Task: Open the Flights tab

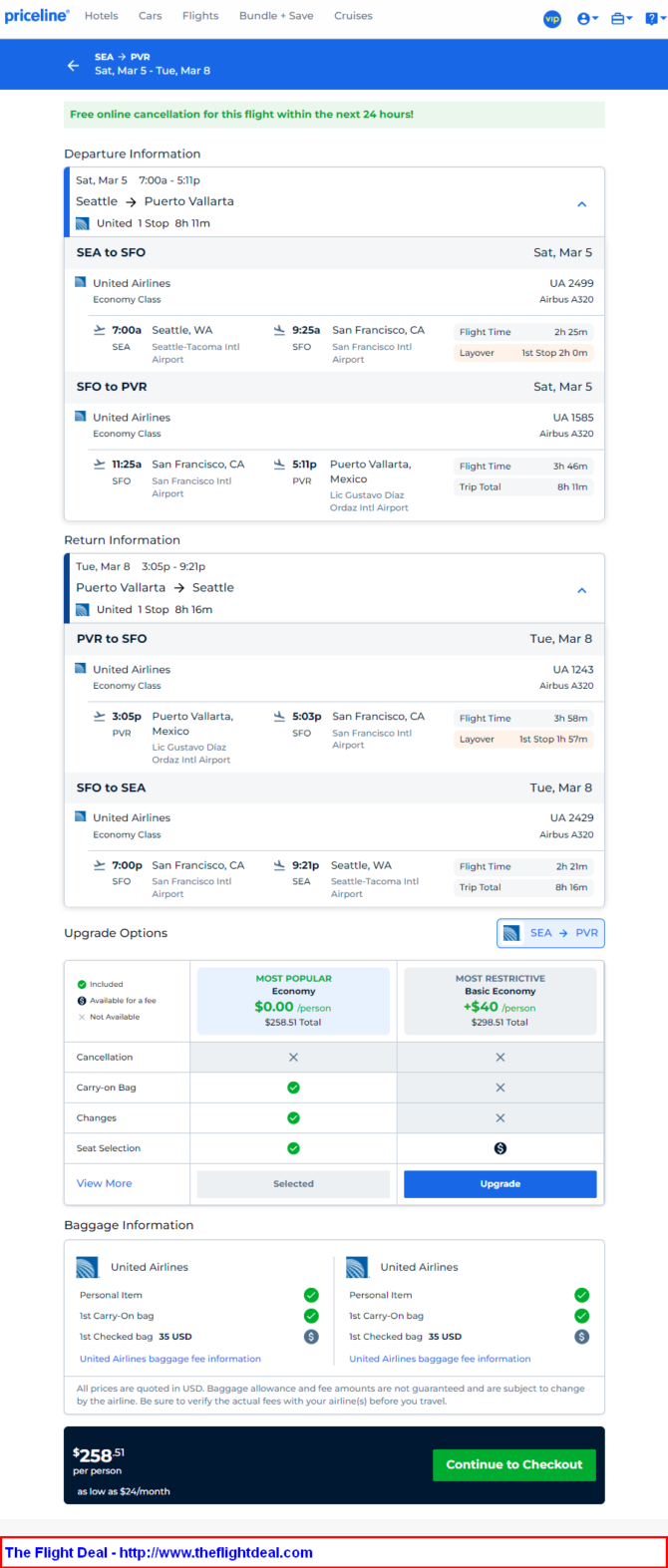Action: pos(200,16)
